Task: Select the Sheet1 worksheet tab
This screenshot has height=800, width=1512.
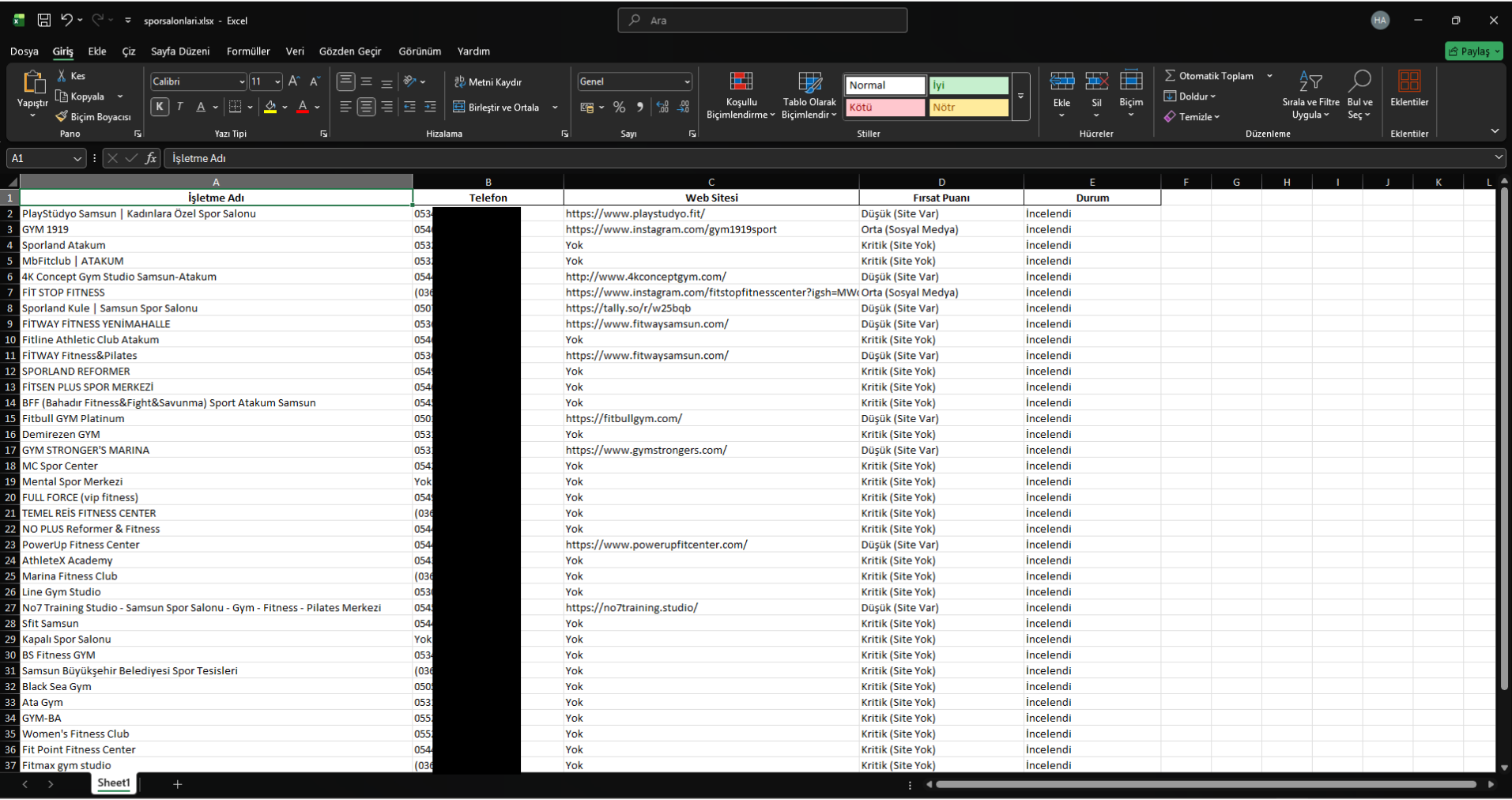Action: (x=114, y=783)
